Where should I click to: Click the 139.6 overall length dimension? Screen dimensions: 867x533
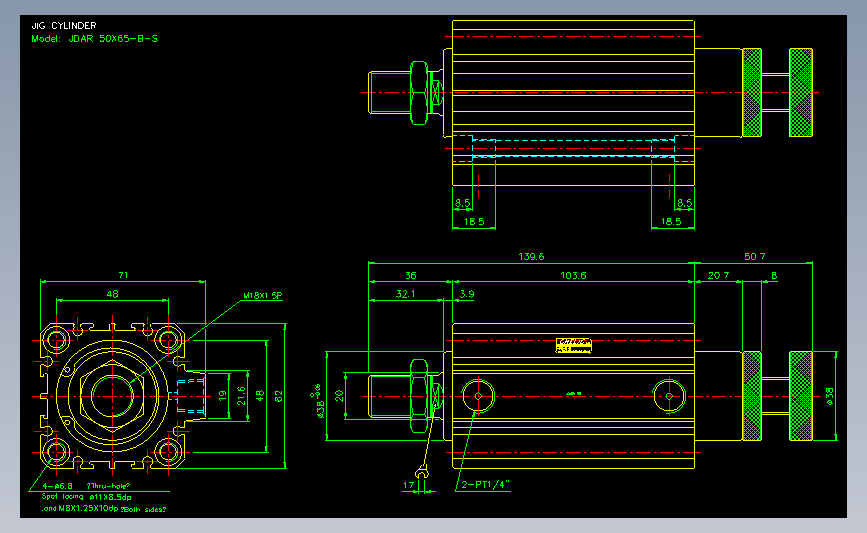(x=531, y=257)
